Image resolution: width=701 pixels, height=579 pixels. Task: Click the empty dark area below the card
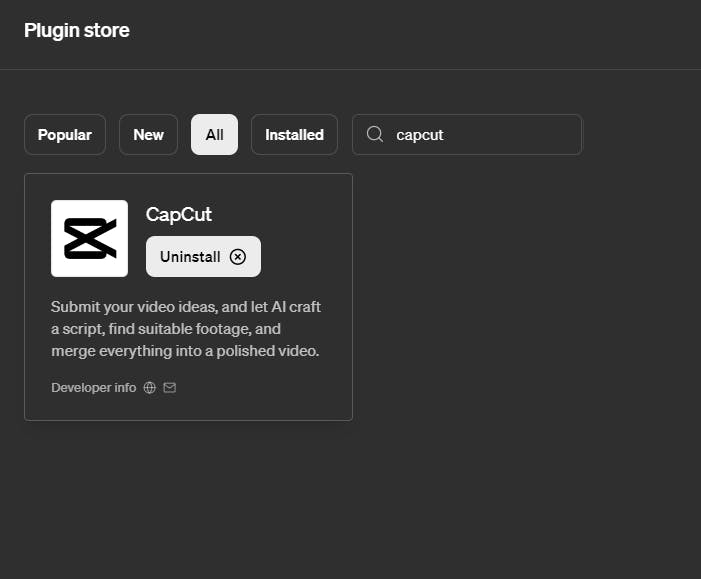[350, 500]
